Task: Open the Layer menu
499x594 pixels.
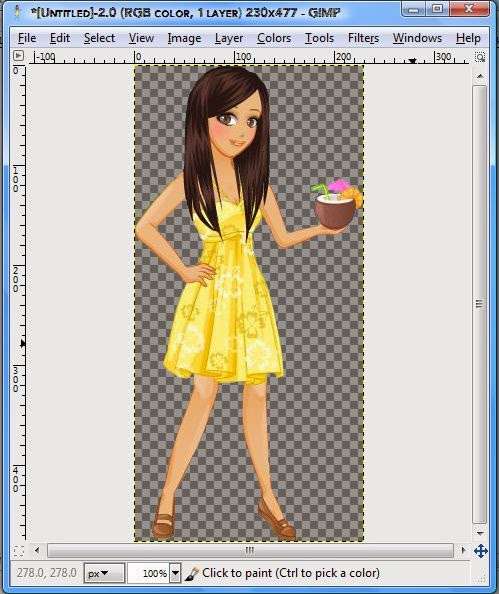Action: [228, 38]
